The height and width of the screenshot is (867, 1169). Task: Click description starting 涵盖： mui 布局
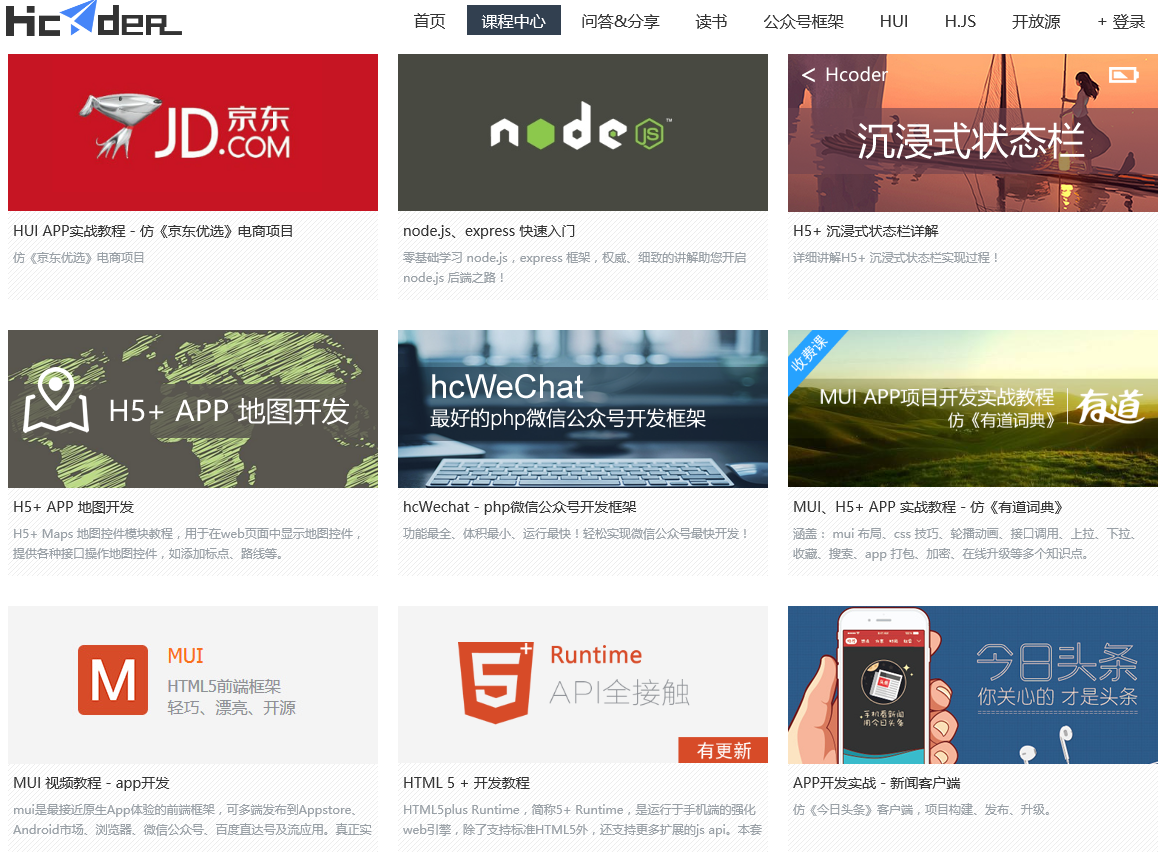(x=964, y=543)
